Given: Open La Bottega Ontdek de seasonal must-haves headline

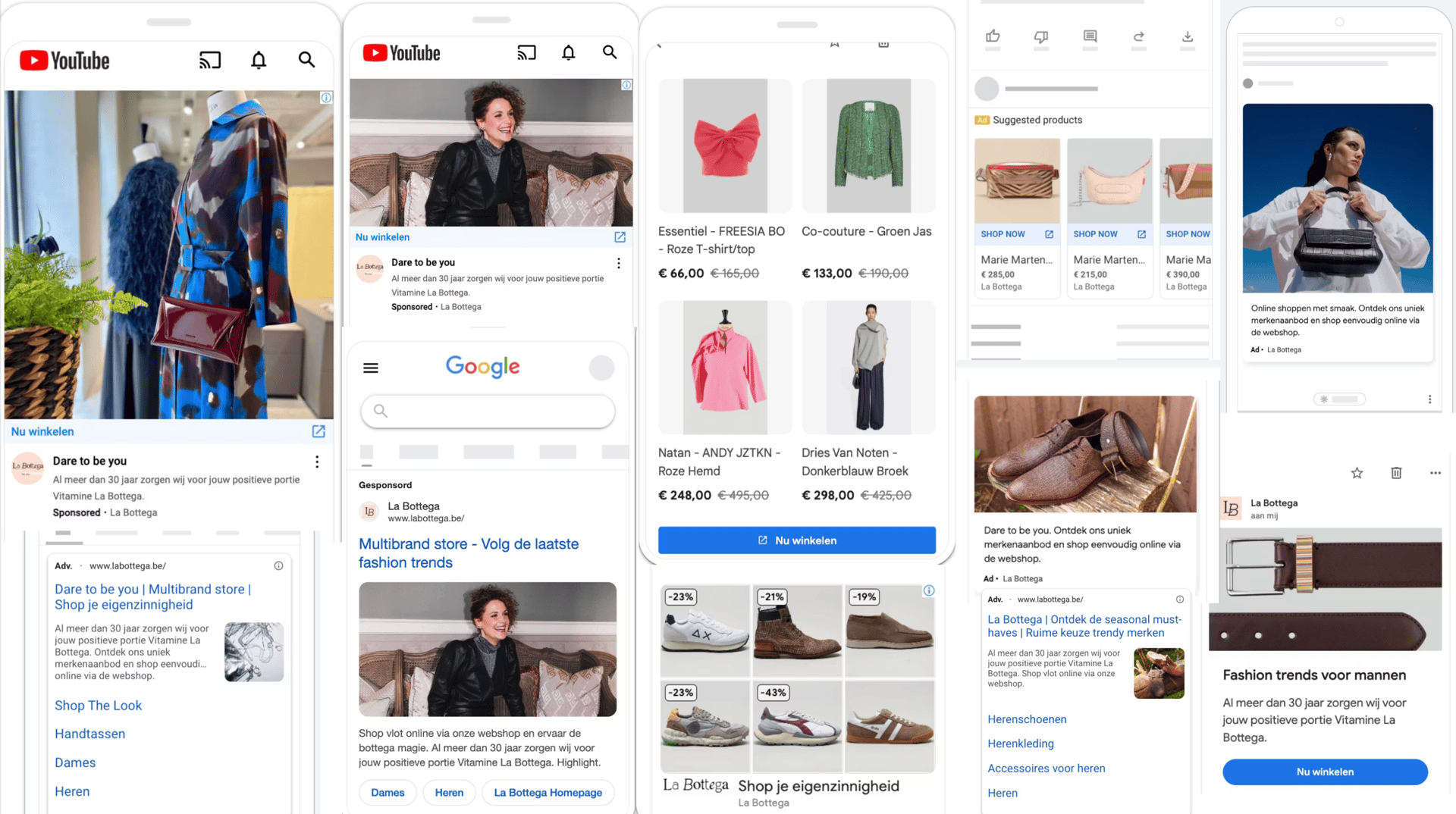Looking at the screenshot, I should point(1084,626).
